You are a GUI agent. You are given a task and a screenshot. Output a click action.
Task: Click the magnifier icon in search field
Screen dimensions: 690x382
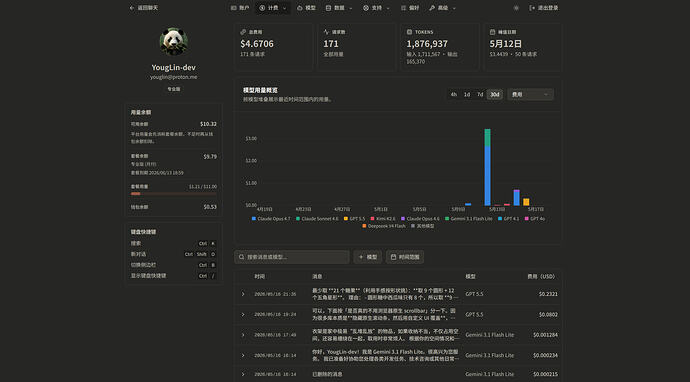tap(242, 257)
